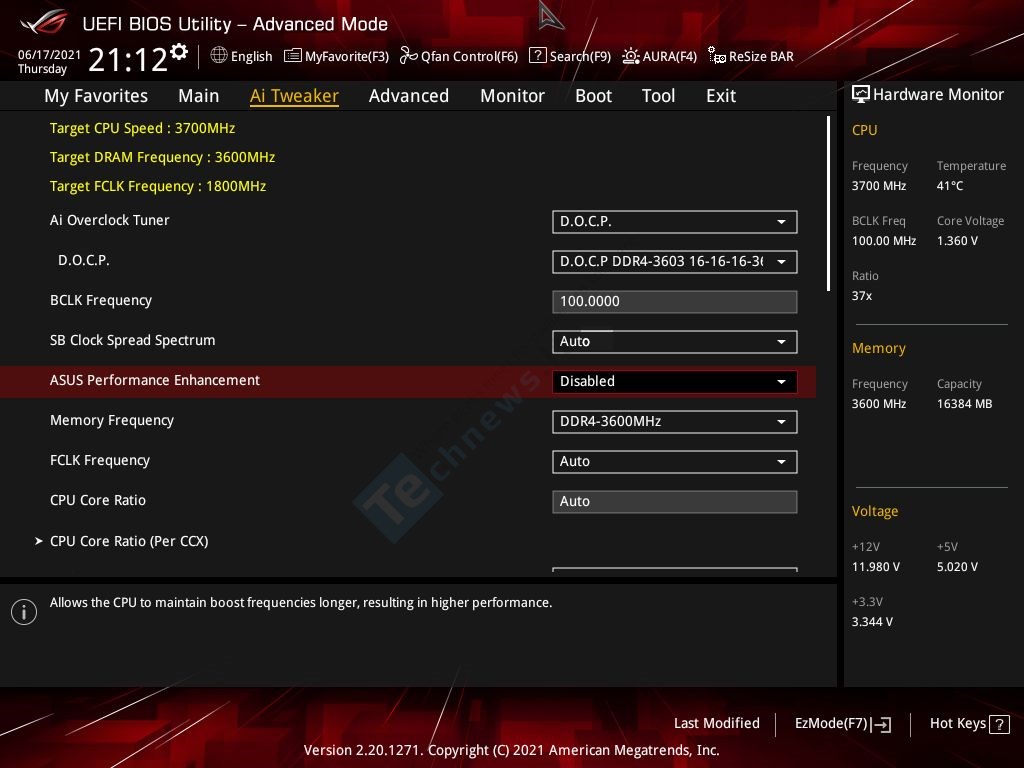Switch to Monitor tab
The image size is (1024, 768).
(x=513, y=96)
